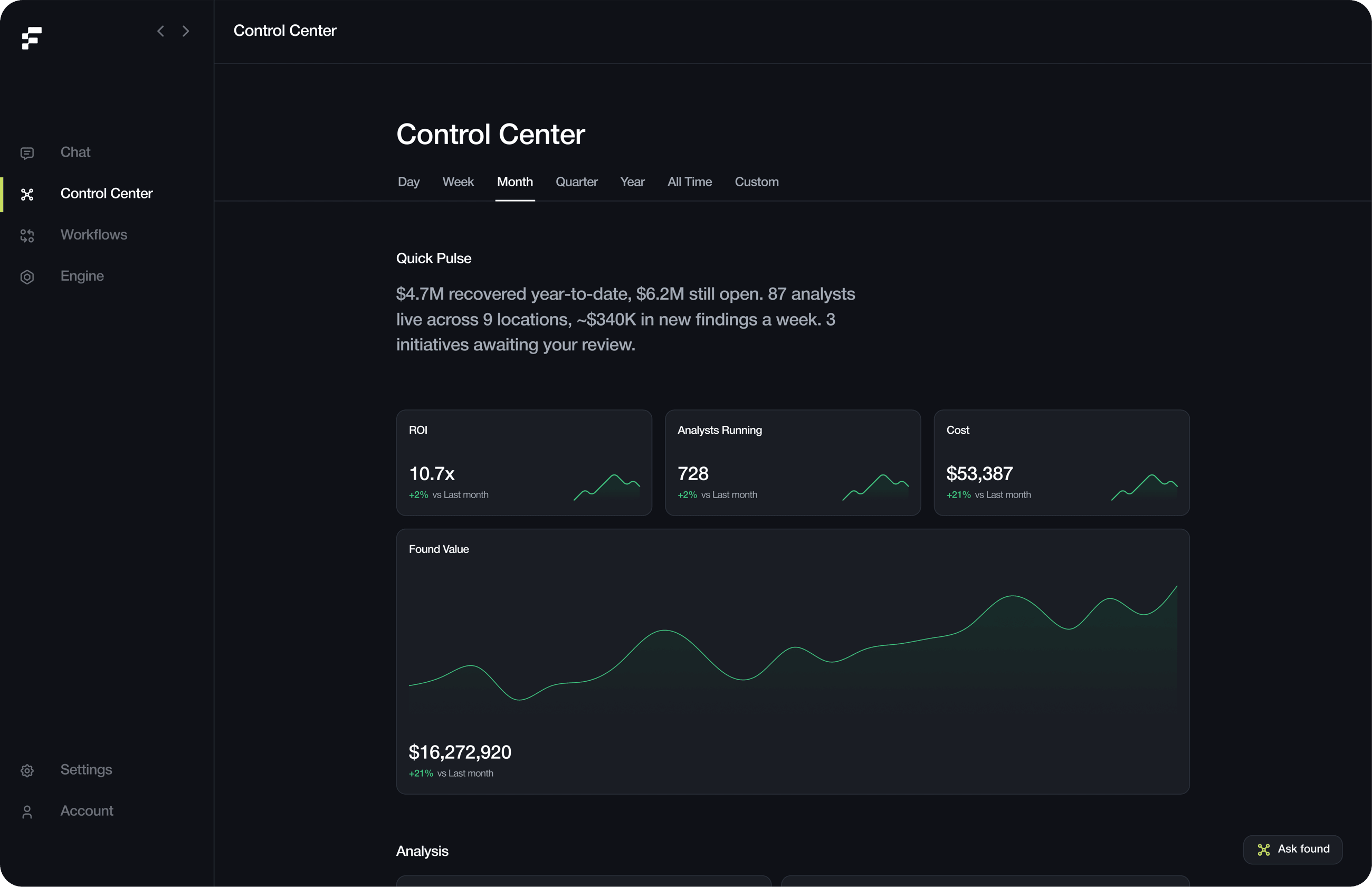Go back with the left chevron arrow
1372x887 pixels.
pyautogui.click(x=161, y=31)
